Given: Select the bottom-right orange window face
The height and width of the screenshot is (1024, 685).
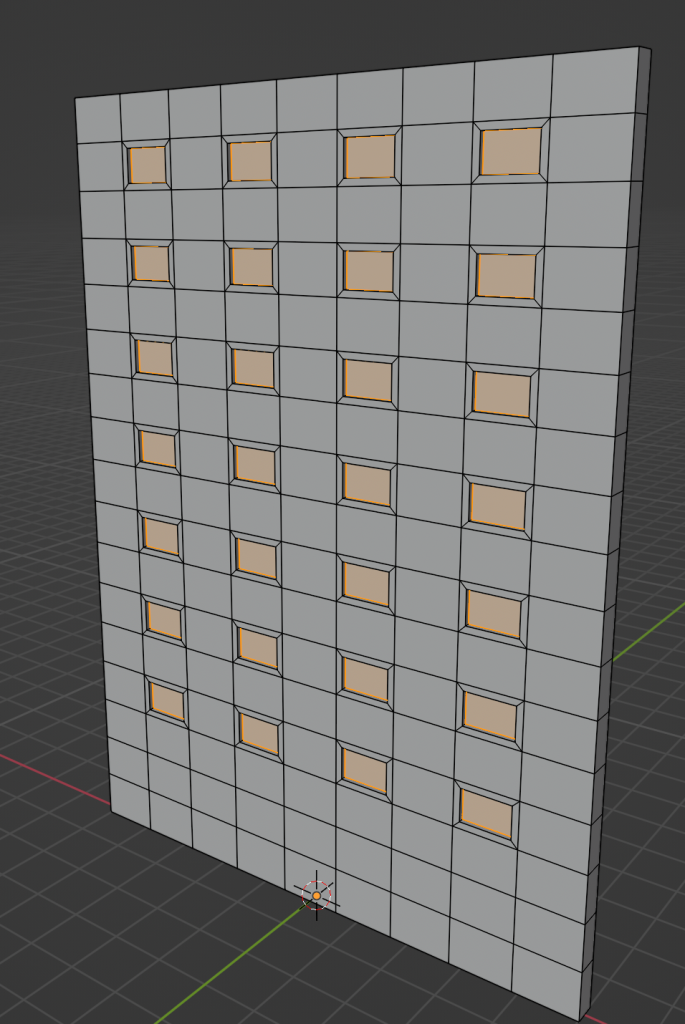Looking at the screenshot, I should [x=487, y=814].
